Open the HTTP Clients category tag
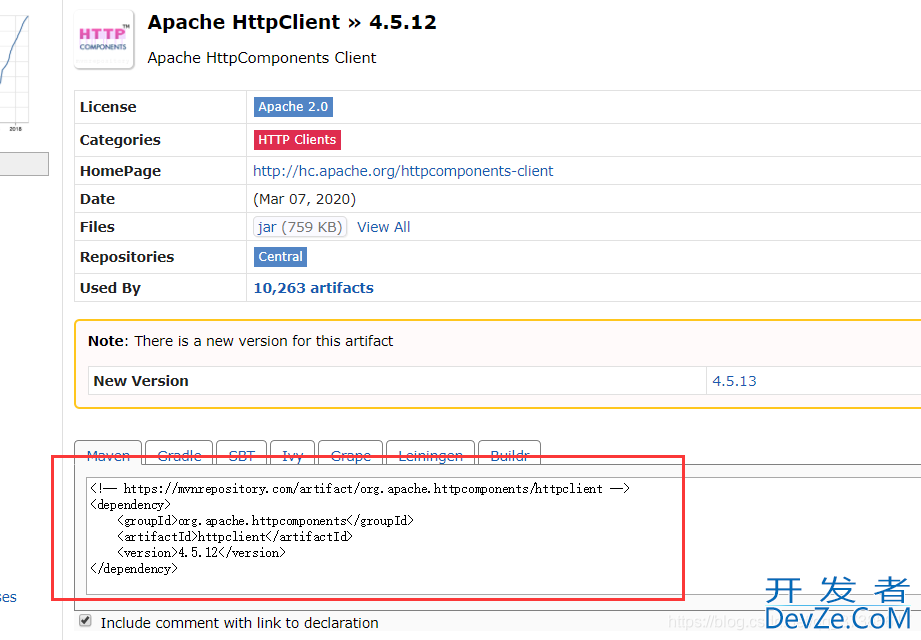The height and width of the screenshot is (640, 921). [x=297, y=140]
